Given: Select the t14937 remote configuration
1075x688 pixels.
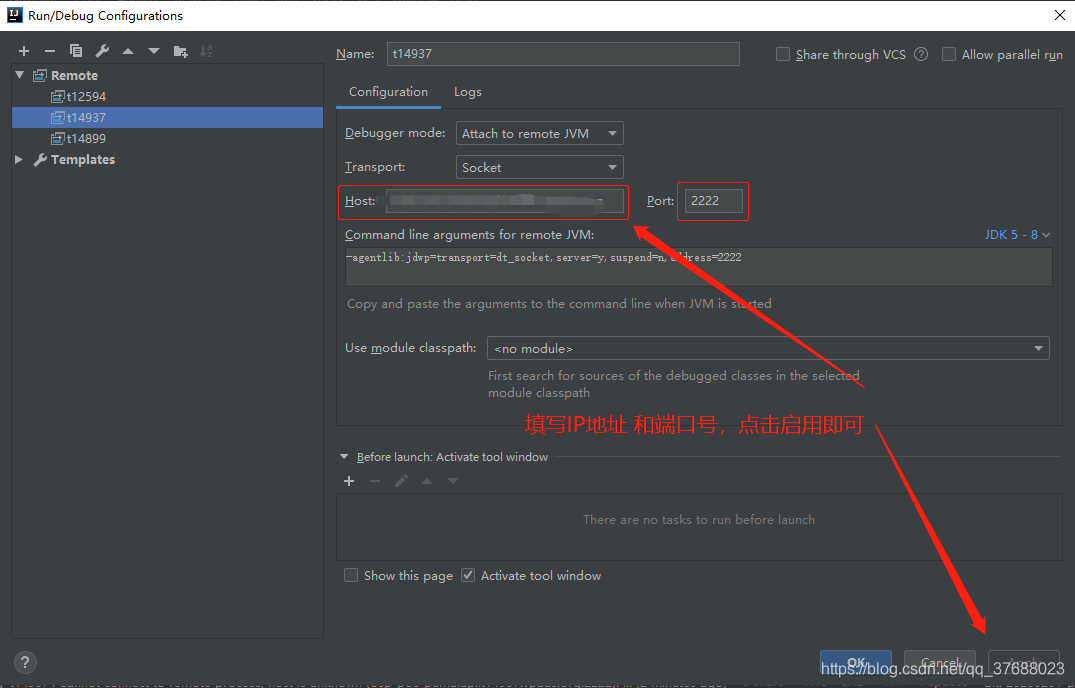Looking at the screenshot, I should point(167,118).
